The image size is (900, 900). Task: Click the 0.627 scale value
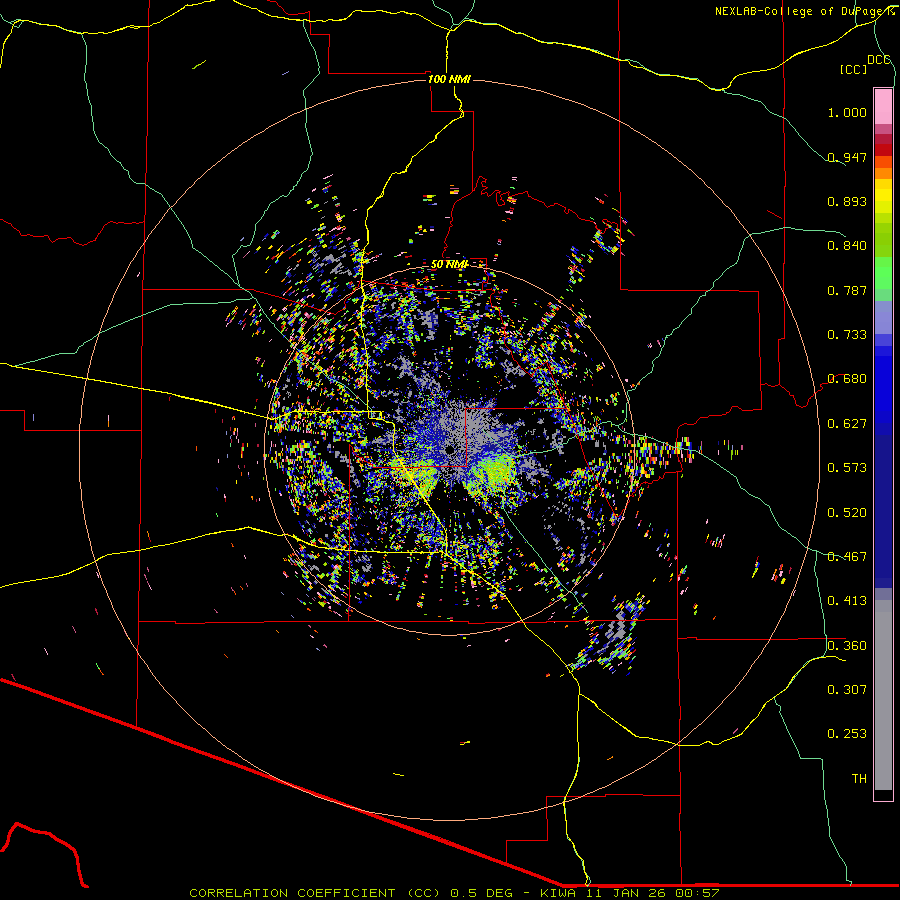point(847,424)
